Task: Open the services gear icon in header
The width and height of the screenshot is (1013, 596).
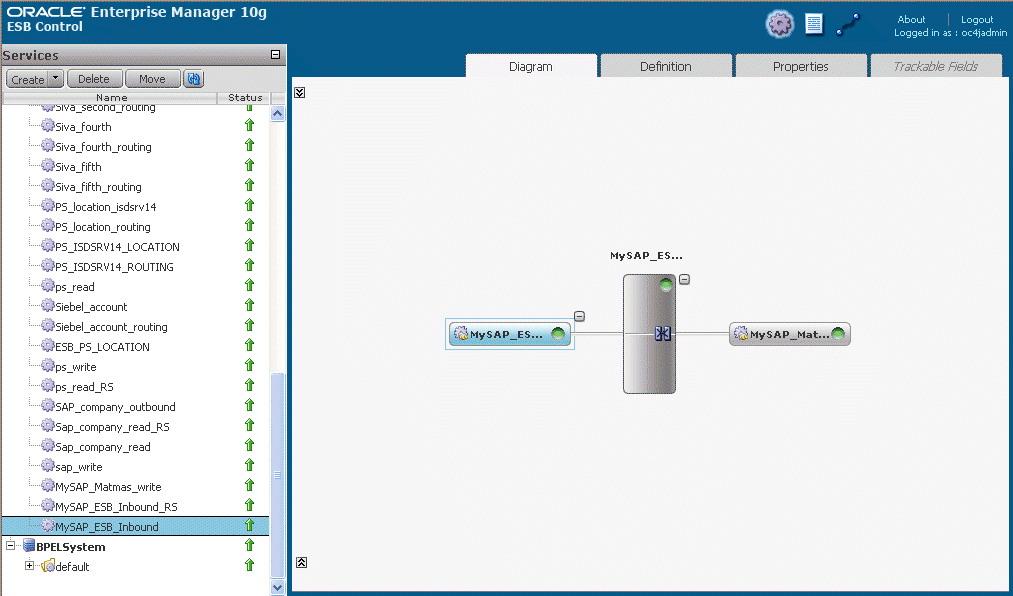Action: click(x=780, y=25)
